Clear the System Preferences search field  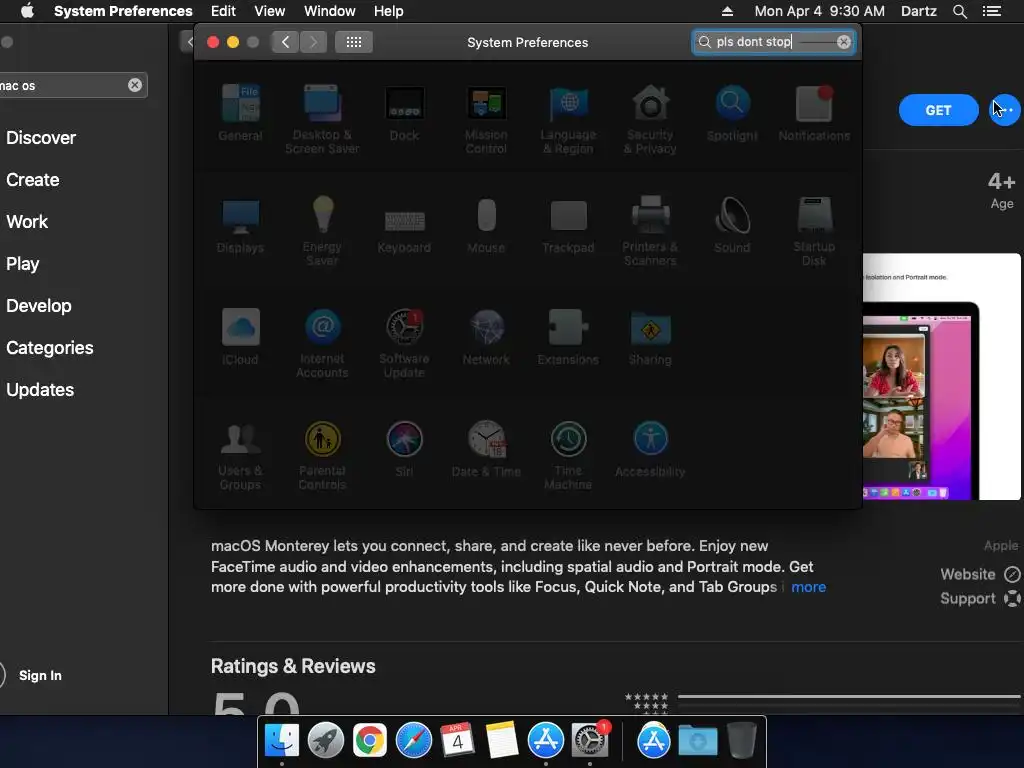844,42
